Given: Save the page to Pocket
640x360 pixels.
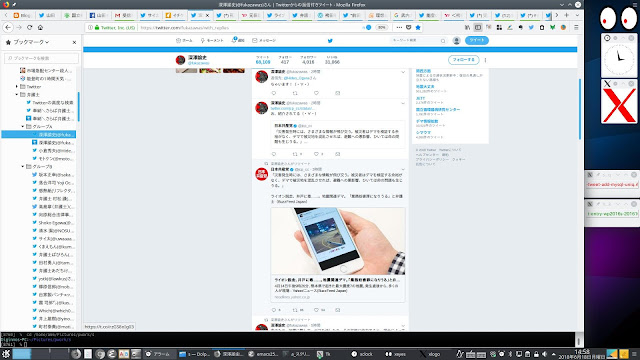Looking at the screenshot, I should [x=409, y=27].
